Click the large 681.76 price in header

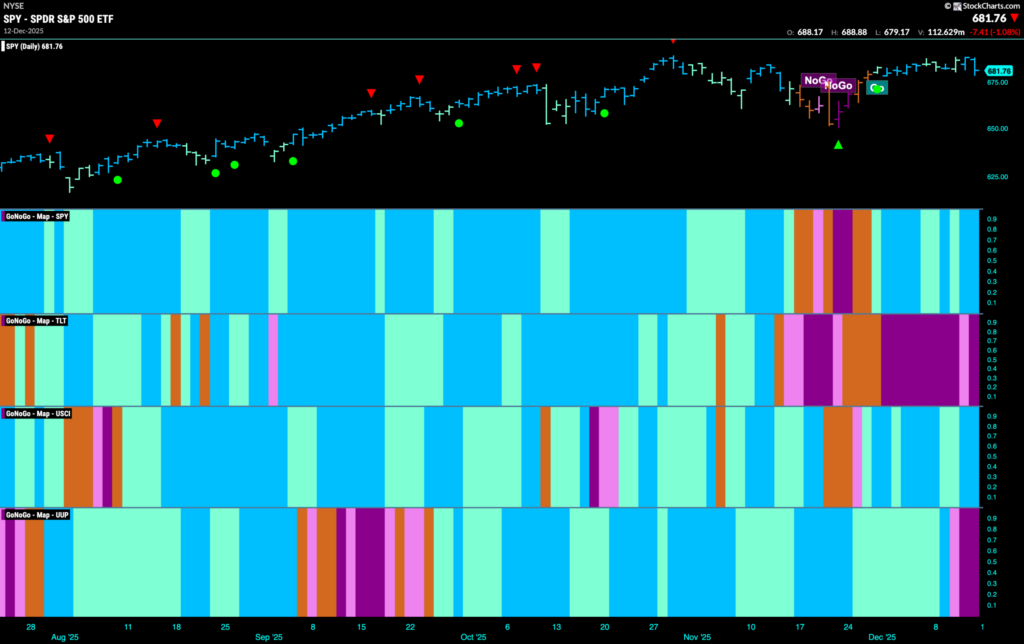(989, 18)
